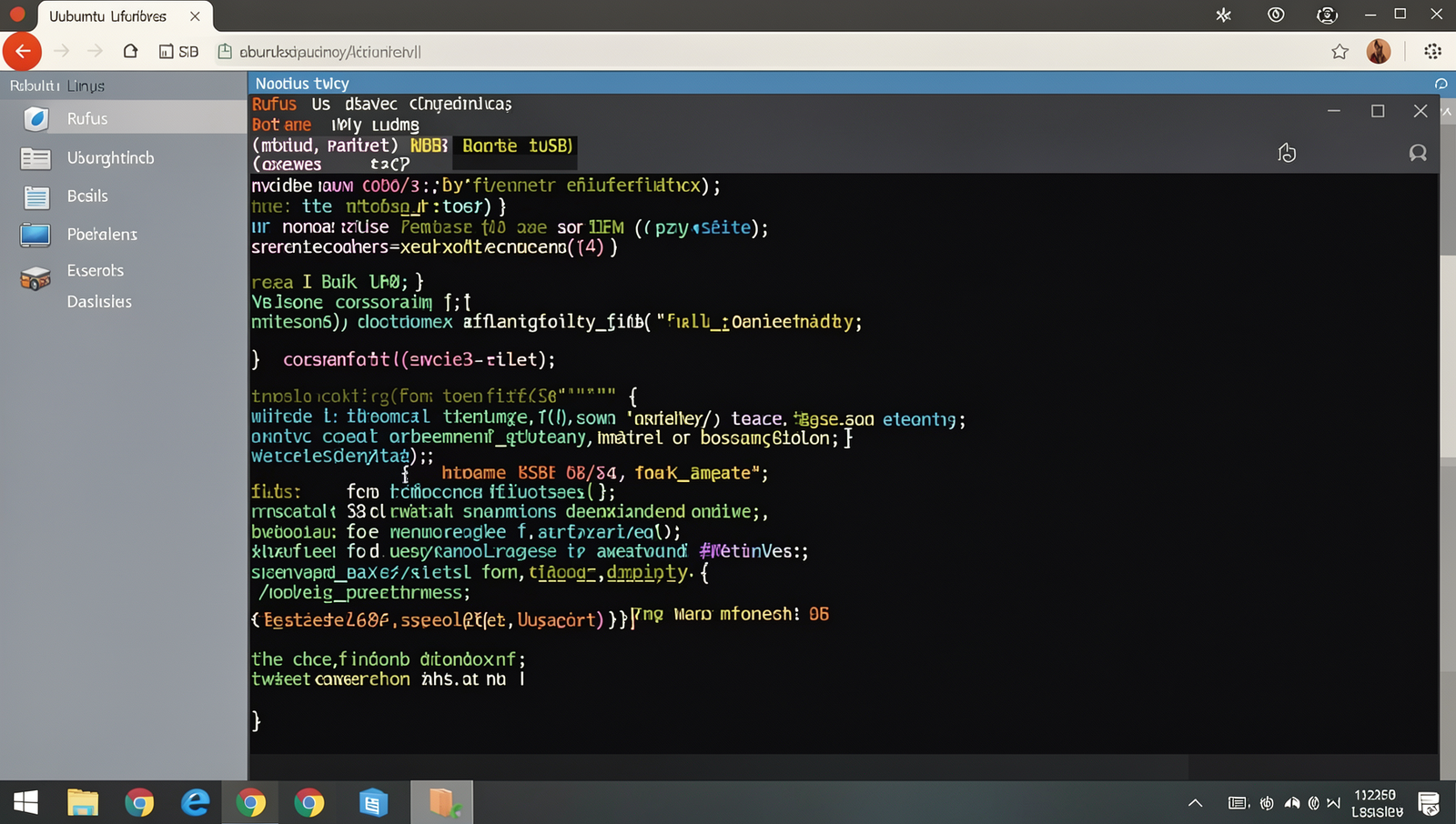Click the orange htoame BSBE line
The image size is (1456, 824).
[604, 473]
